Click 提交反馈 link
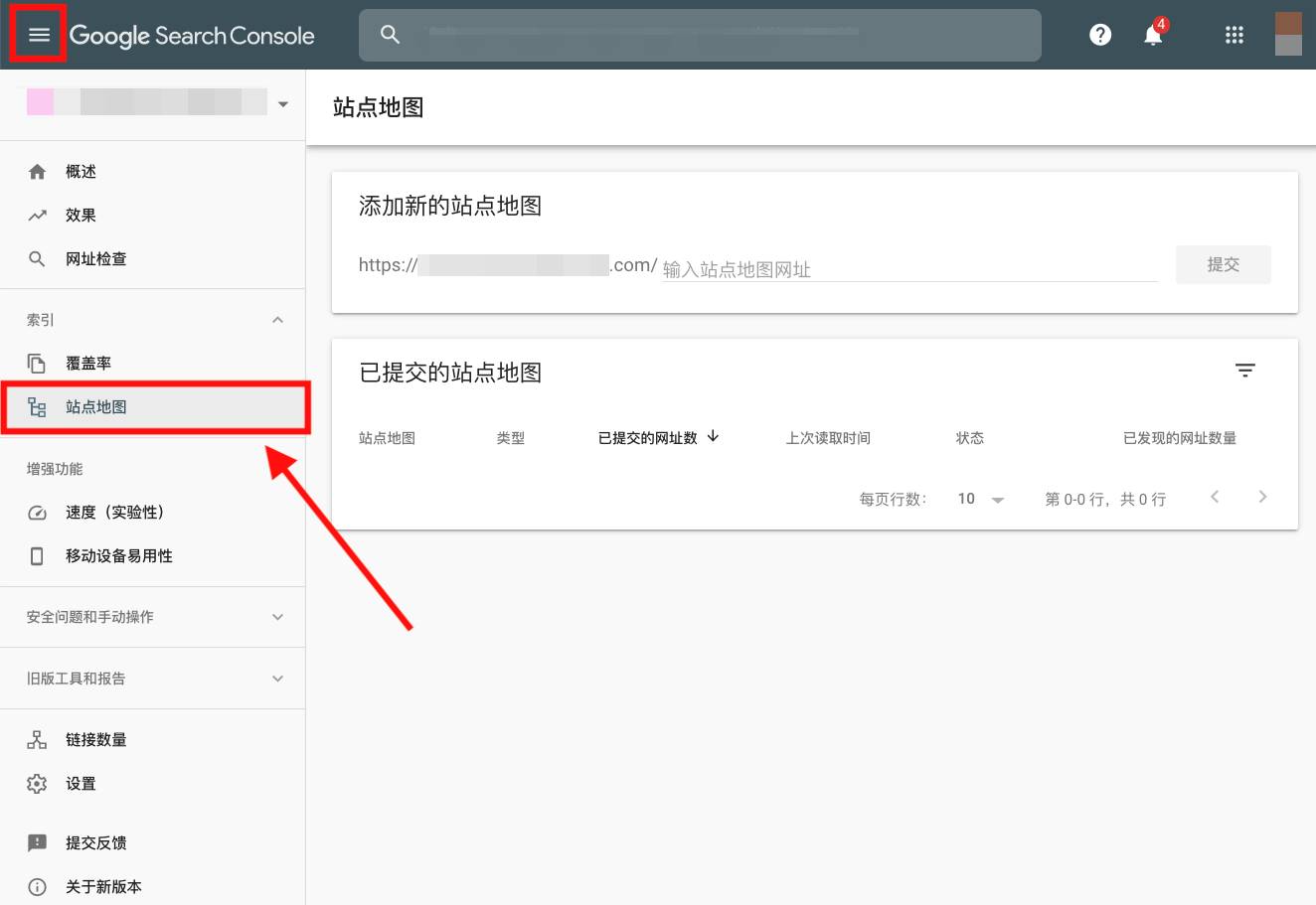Image resolution: width=1316 pixels, height=905 pixels. [x=95, y=843]
